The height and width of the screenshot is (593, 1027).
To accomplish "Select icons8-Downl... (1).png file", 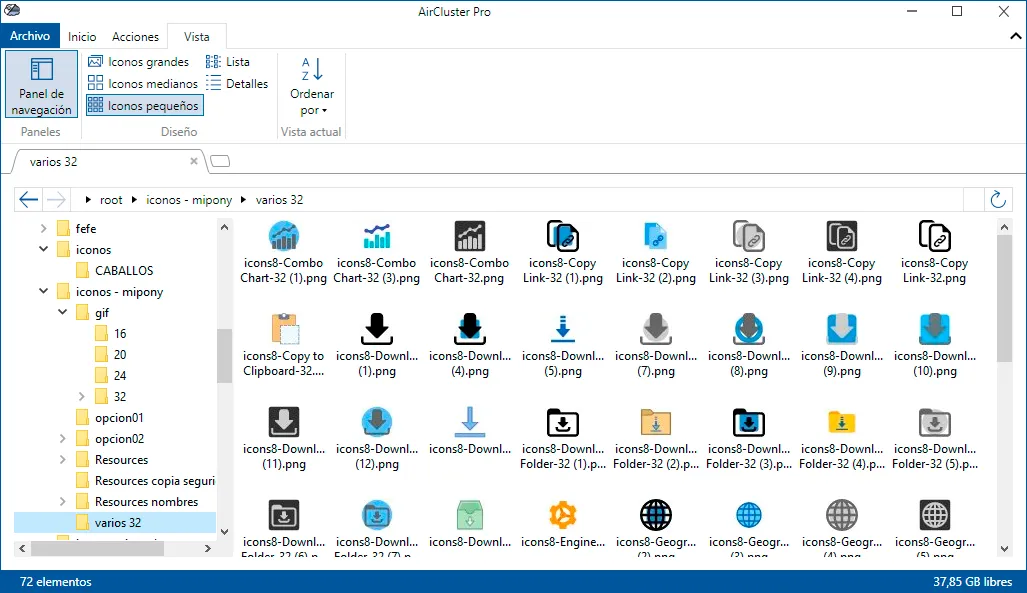I will point(377,346).
